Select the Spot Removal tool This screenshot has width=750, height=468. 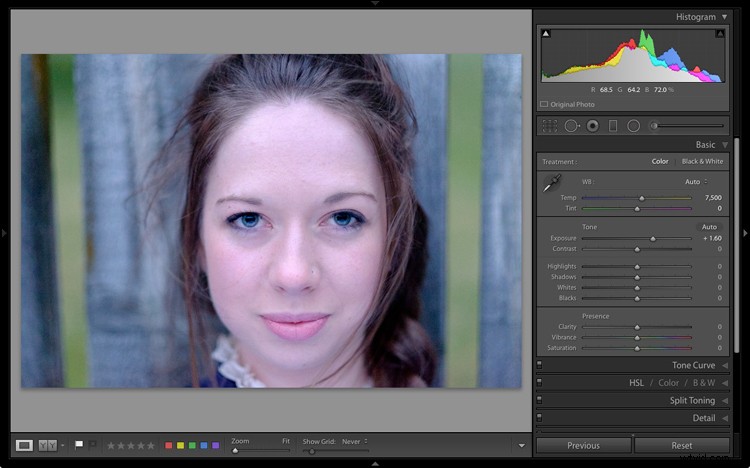pos(572,126)
